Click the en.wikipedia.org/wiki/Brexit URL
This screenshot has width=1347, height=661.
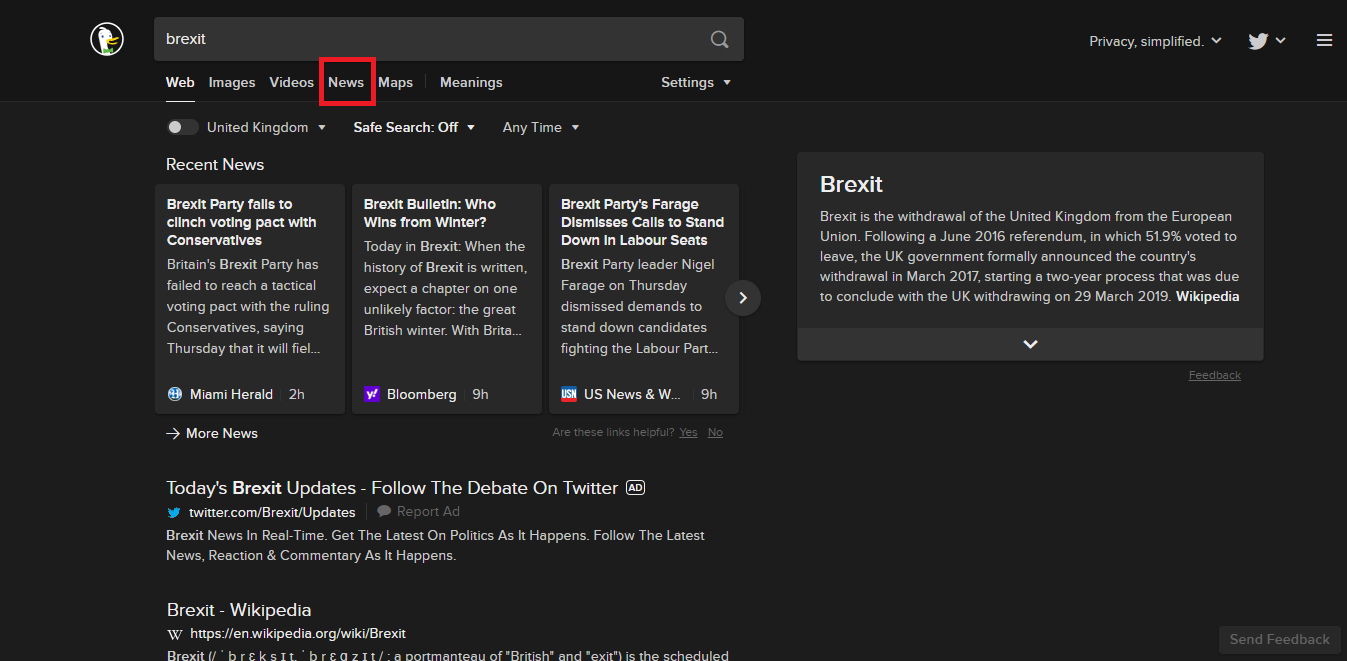[x=298, y=634]
